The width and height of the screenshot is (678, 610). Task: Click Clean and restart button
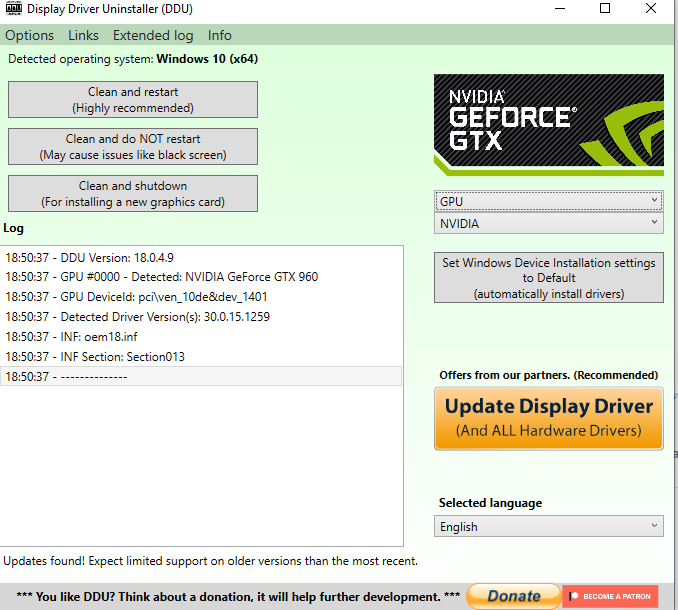[133, 99]
